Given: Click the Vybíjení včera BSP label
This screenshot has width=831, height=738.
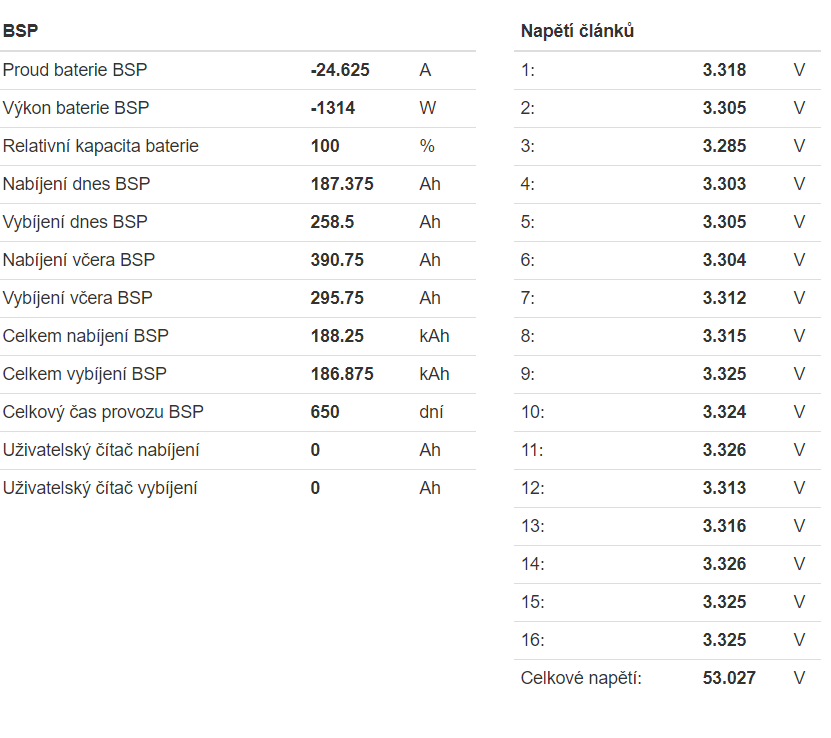Looking at the screenshot, I should [x=78, y=298].
